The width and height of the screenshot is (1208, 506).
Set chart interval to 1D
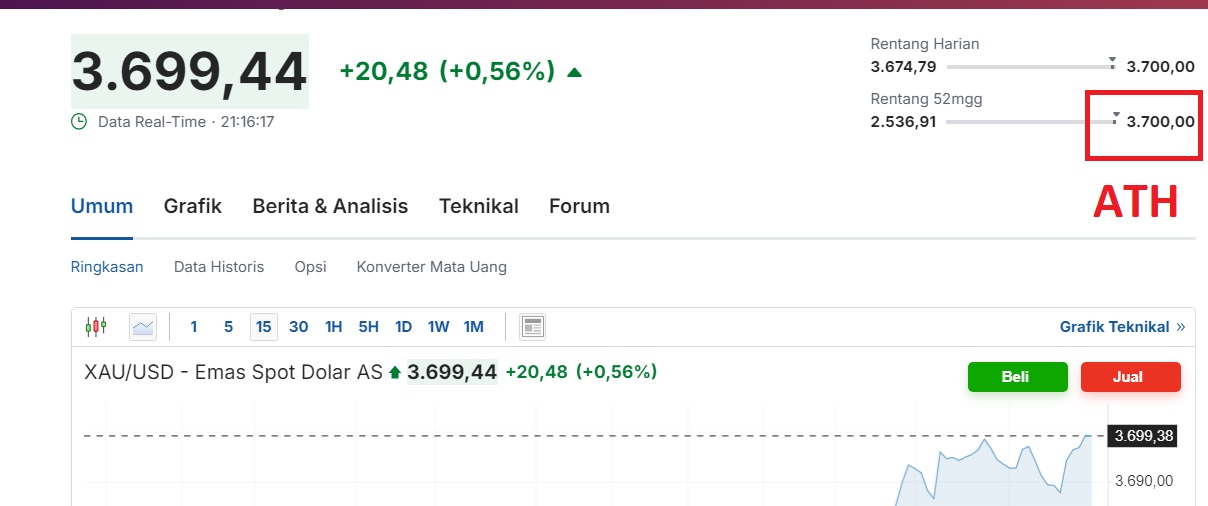tap(403, 326)
